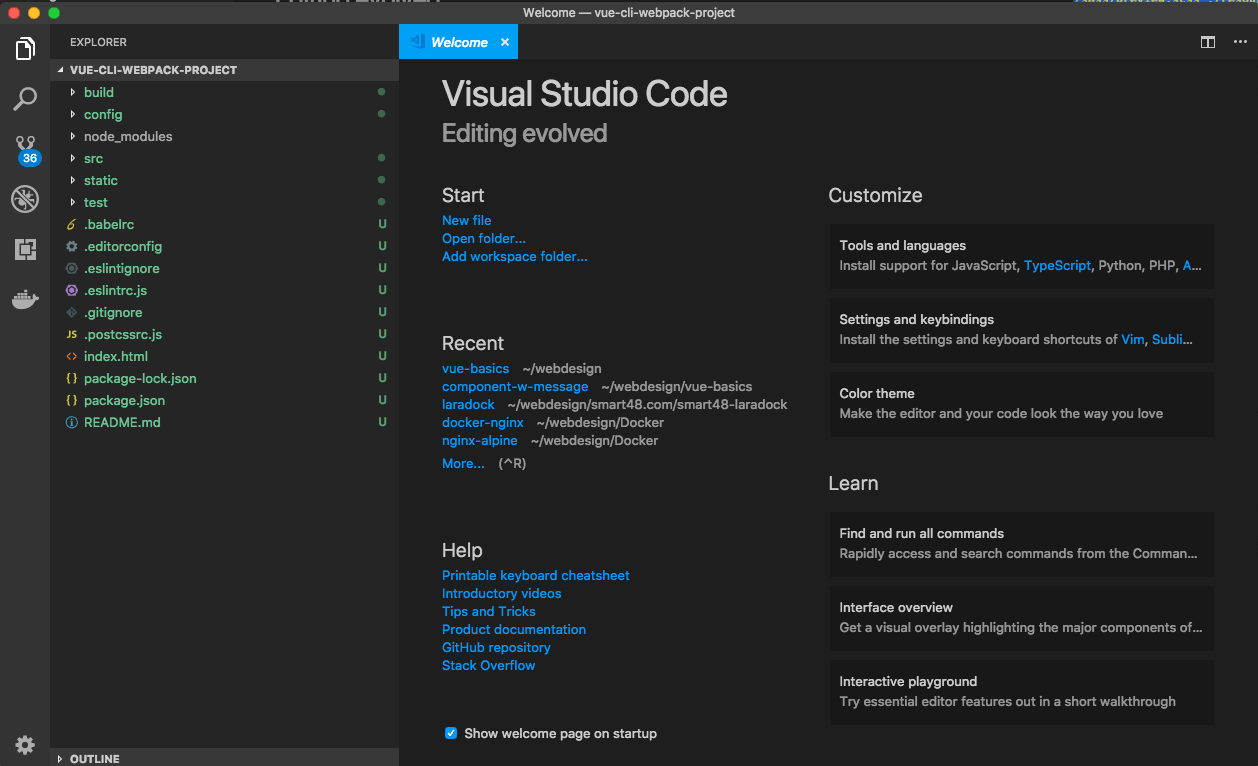Open recent vue-basics project
This screenshot has height=766, width=1258.
click(x=476, y=368)
